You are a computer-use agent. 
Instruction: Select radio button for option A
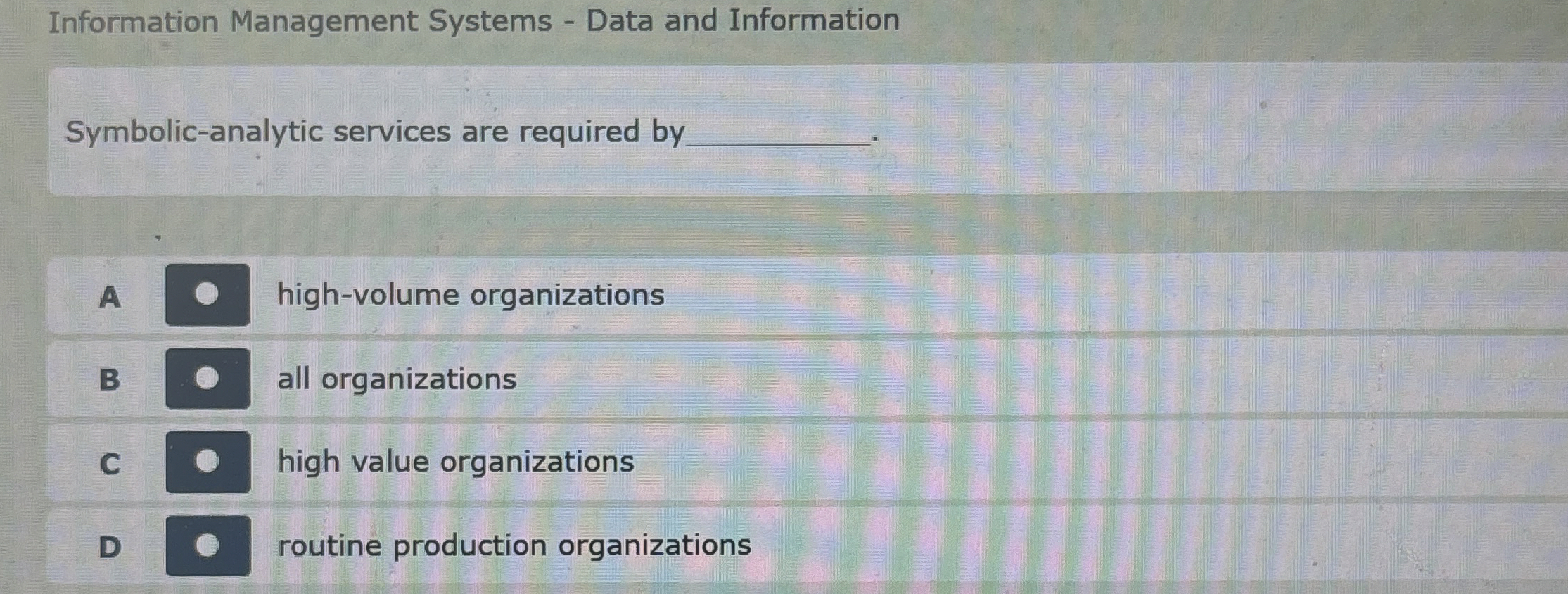point(207,295)
